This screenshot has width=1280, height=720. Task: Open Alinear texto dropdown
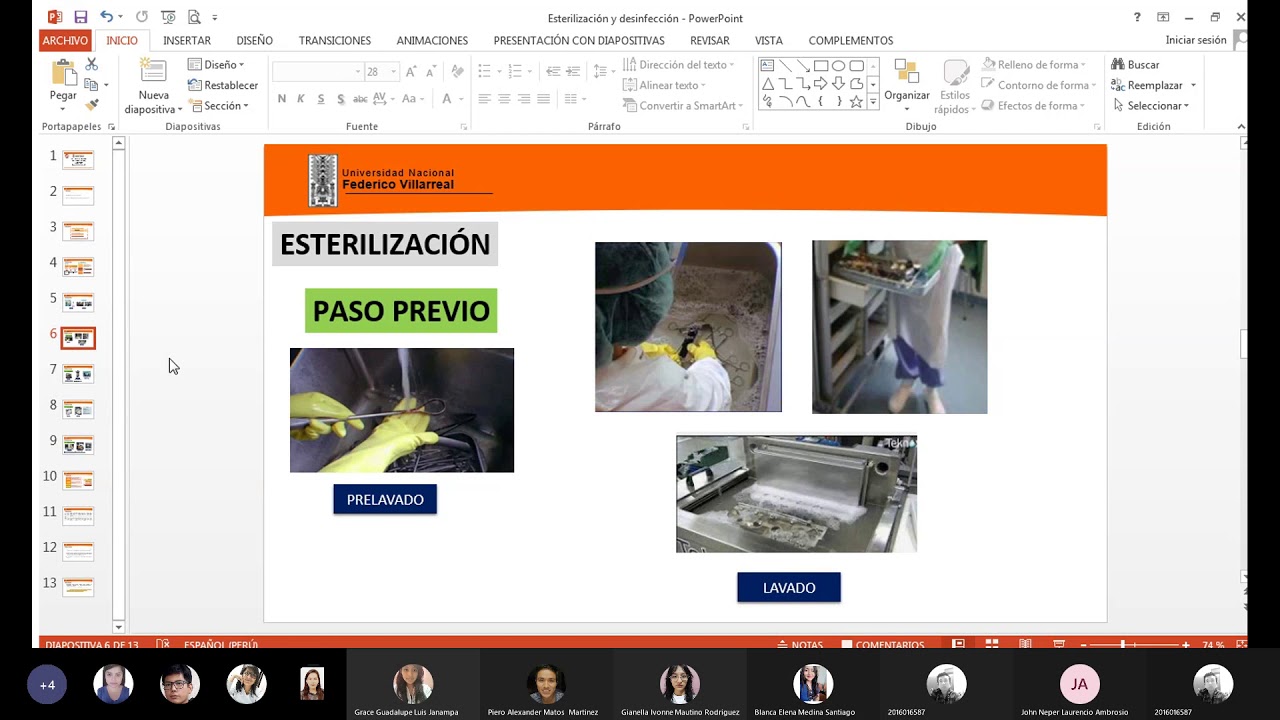point(665,86)
